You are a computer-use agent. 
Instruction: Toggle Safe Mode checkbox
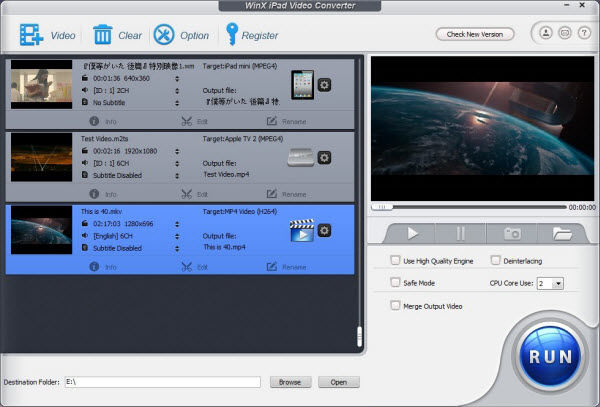(x=395, y=282)
